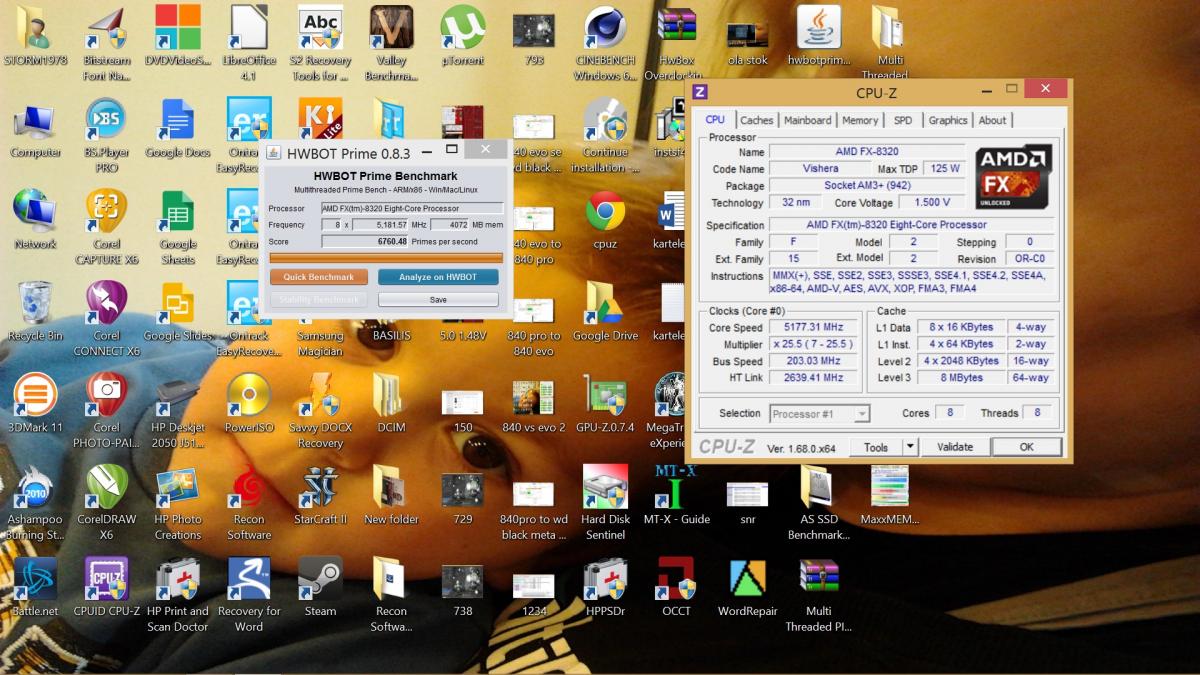Select the WordRepair desktop icon
Viewport: 1200px width, 675px height.
tap(747, 587)
